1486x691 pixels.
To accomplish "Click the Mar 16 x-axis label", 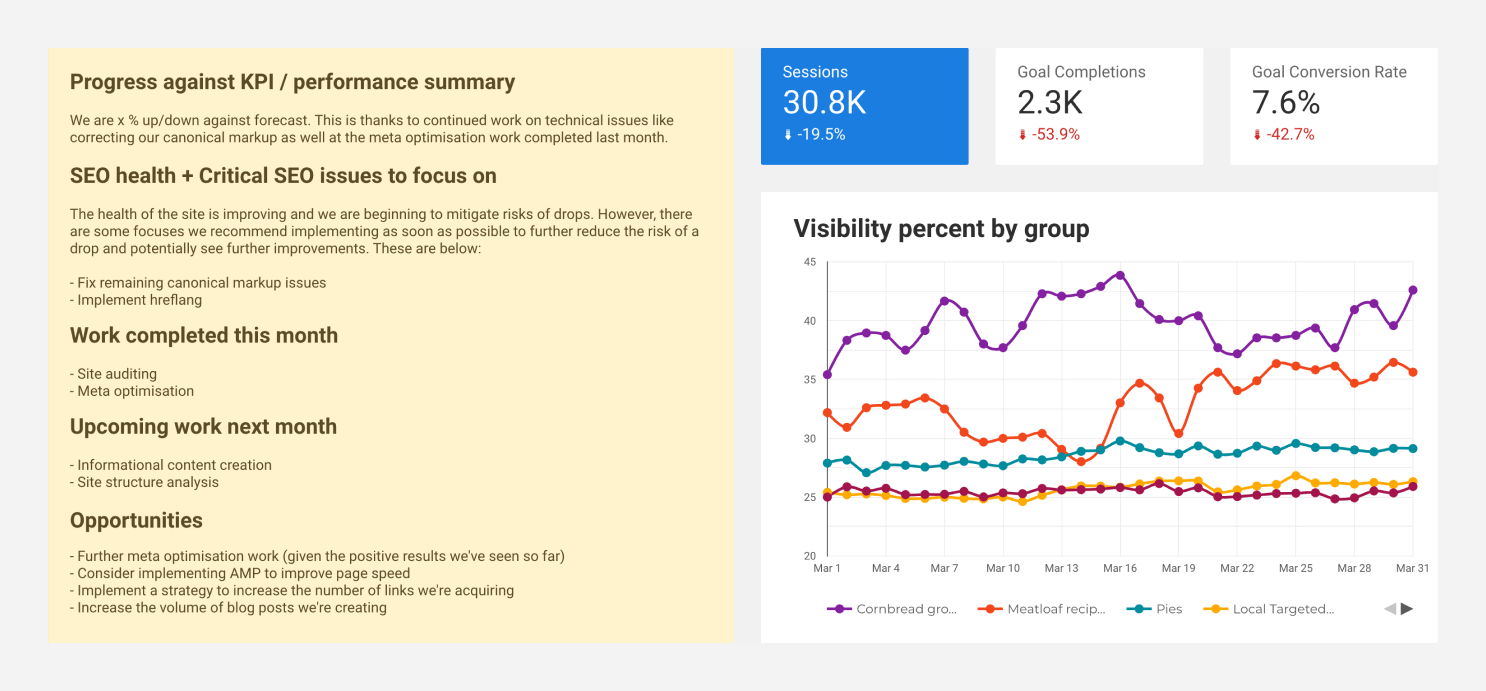I will [1120, 568].
